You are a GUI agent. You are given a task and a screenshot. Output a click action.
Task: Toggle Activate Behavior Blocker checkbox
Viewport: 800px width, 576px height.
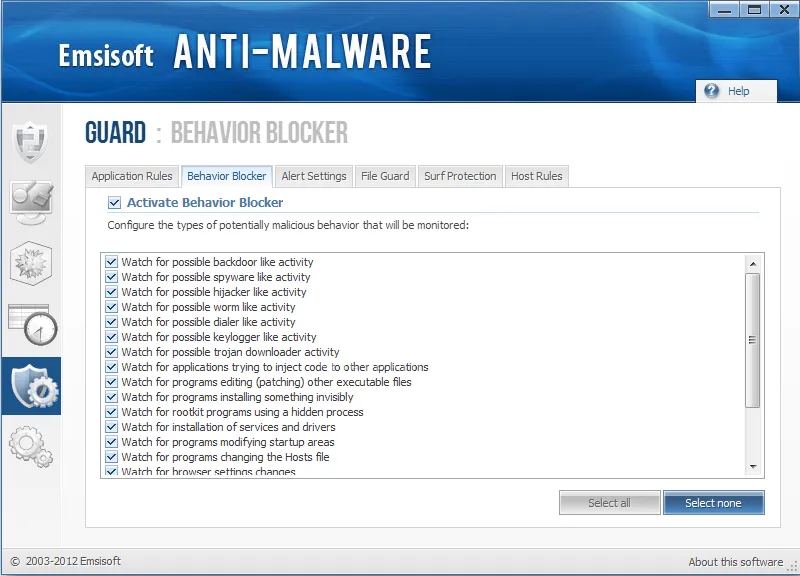pyautogui.click(x=114, y=203)
